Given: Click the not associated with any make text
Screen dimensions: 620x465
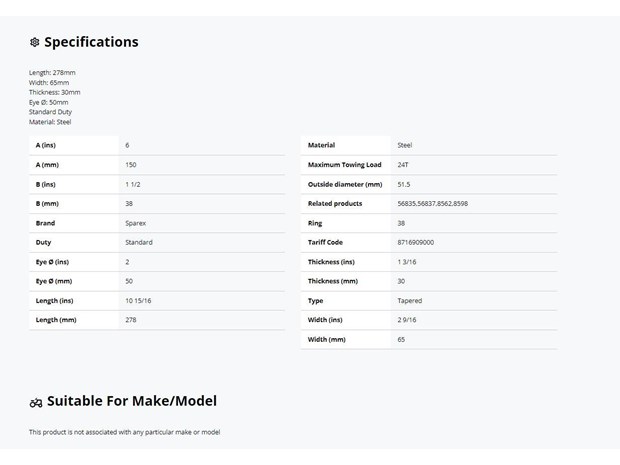Looking at the screenshot, I should tap(123, 432).
